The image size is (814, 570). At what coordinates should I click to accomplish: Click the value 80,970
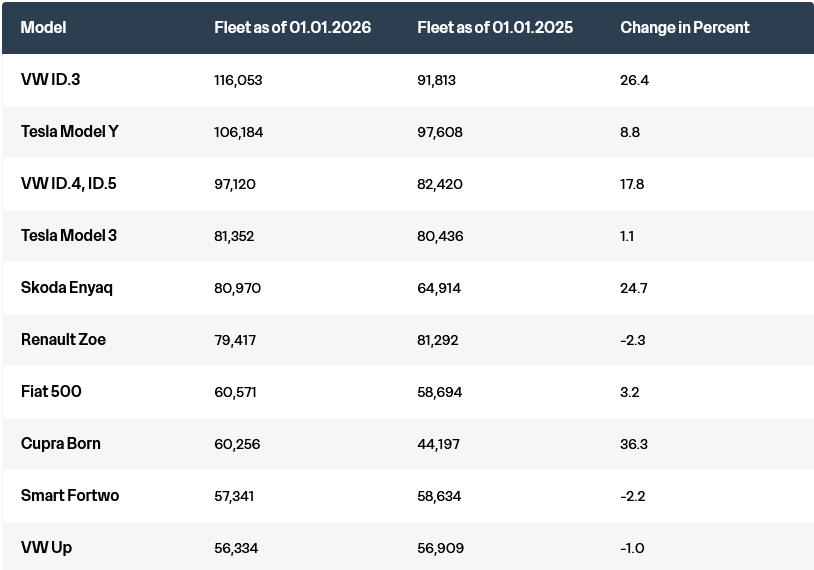click(x=237, y=288)
